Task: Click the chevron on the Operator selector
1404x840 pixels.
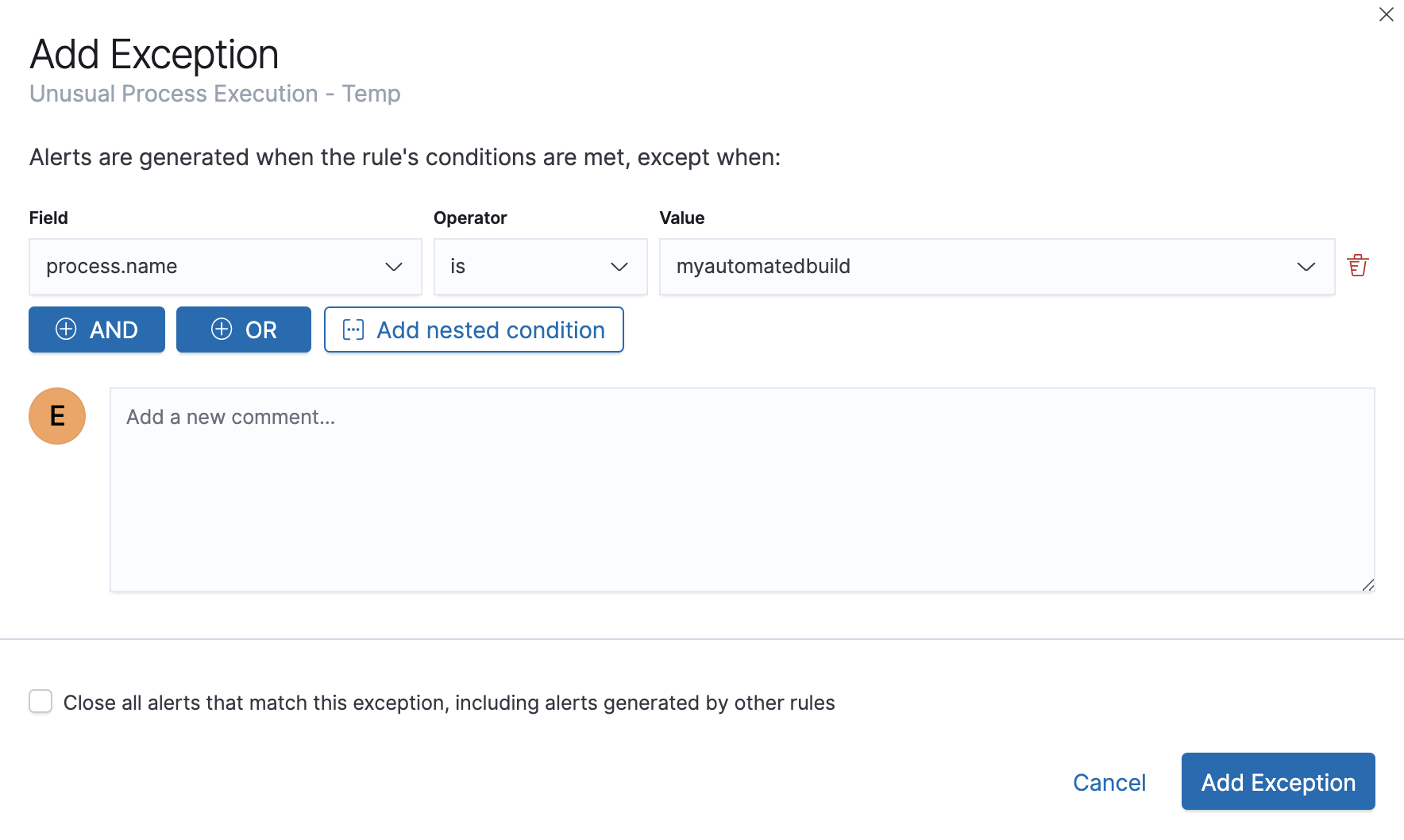Action: [619, 267]
